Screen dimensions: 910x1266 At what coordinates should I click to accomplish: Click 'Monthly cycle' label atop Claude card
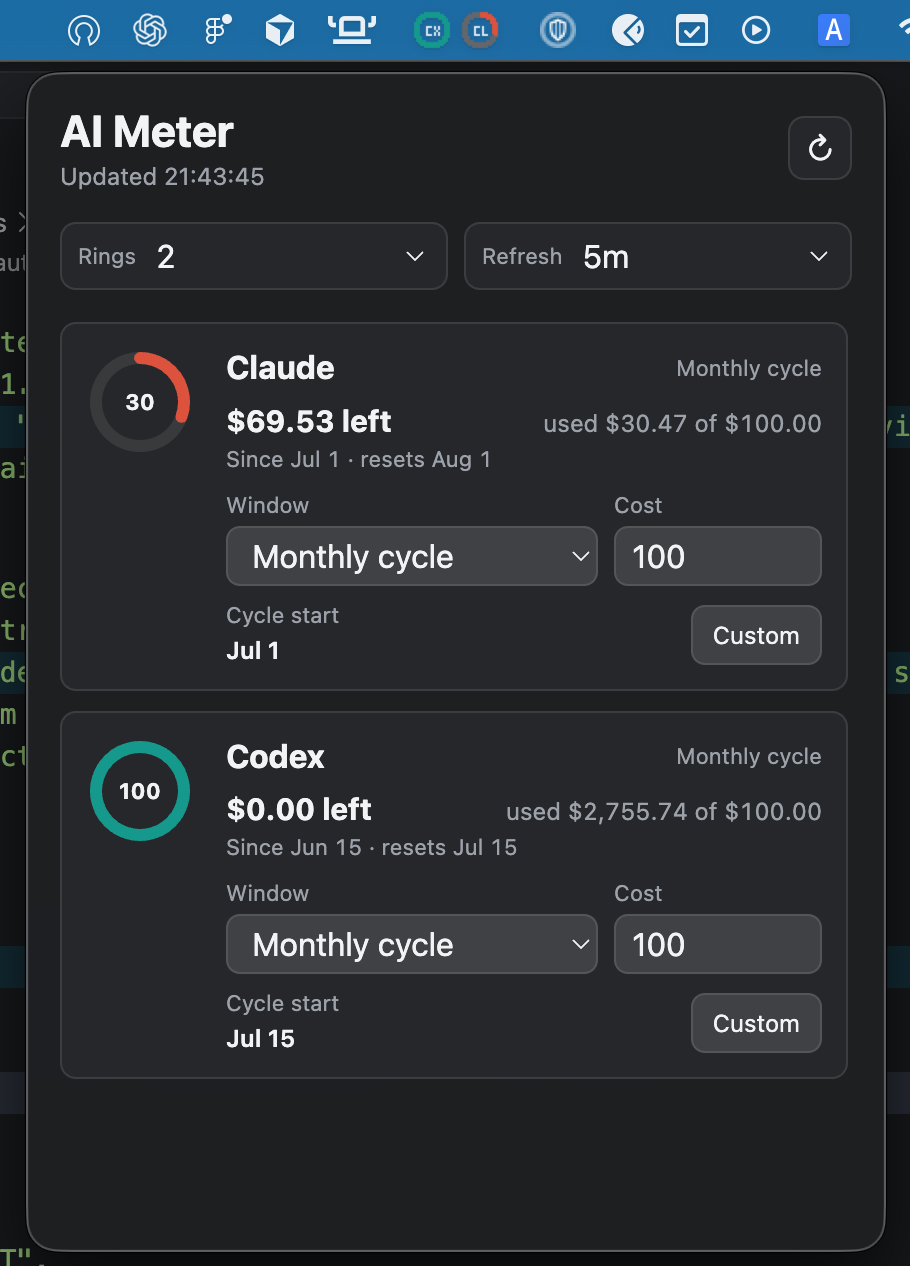click(749, 369)
